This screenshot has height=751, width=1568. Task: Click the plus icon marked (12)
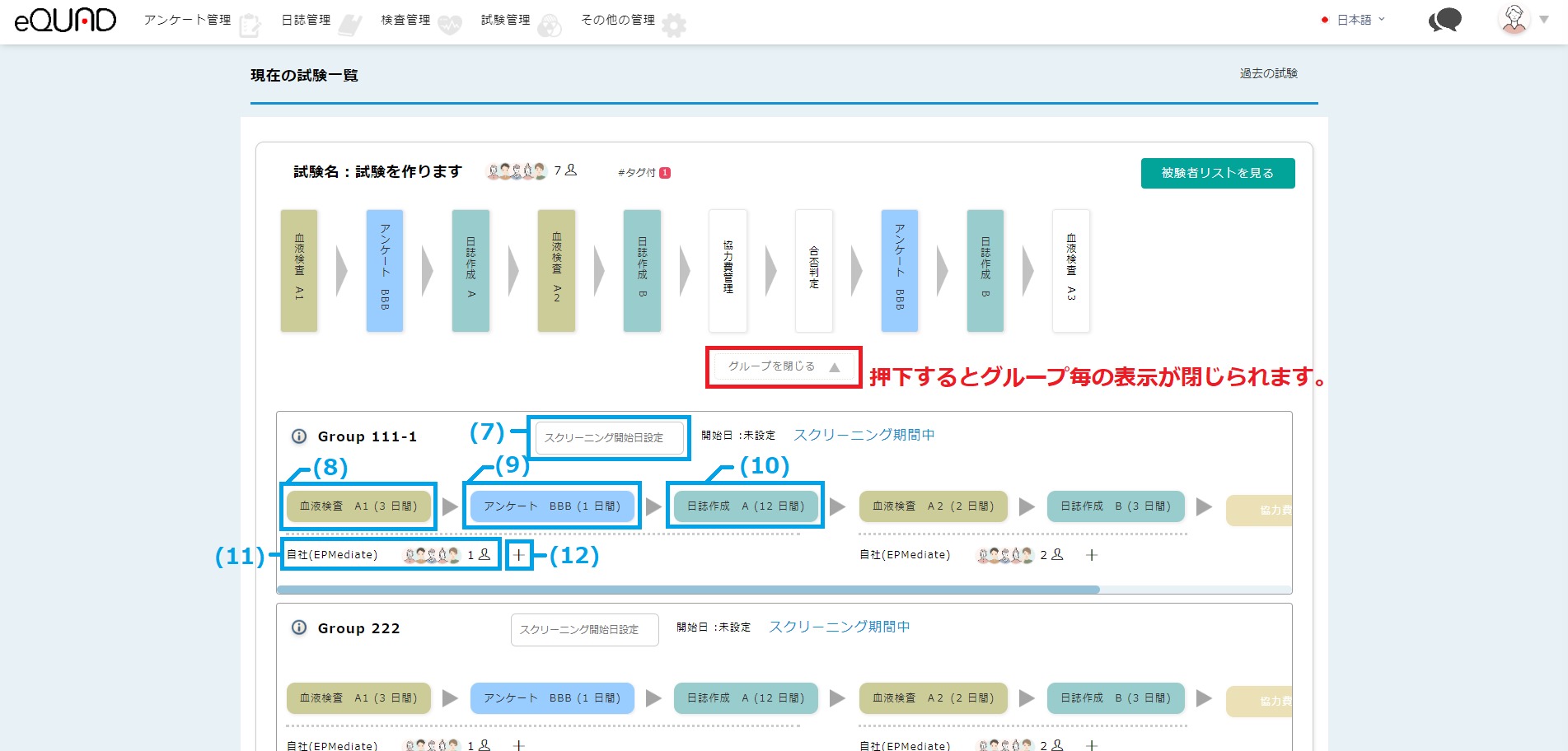pyautogui.click(x=518, y=555)
